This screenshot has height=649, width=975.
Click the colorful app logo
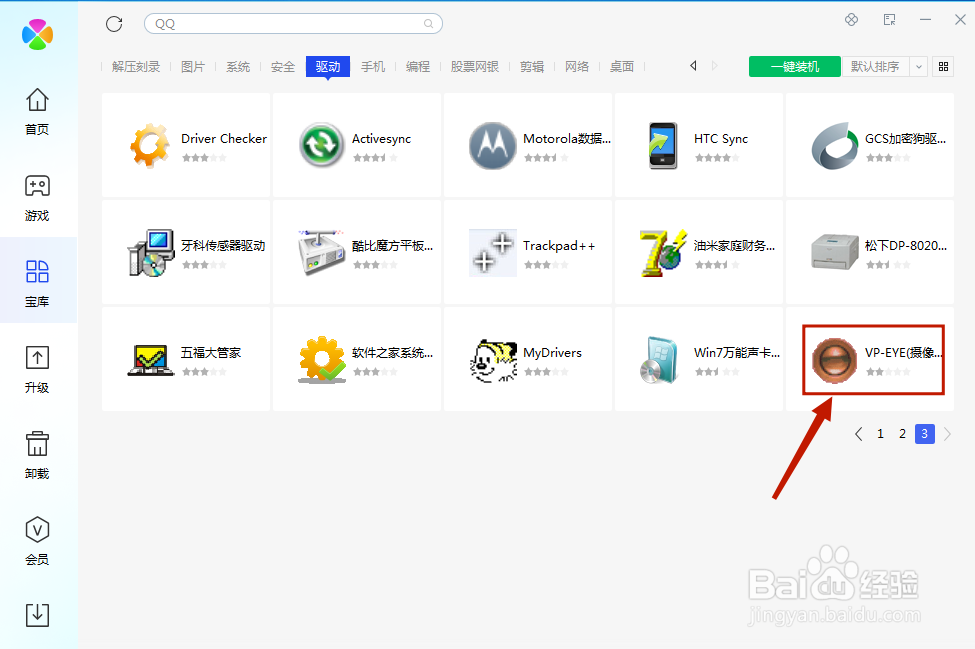pos(37,34)
